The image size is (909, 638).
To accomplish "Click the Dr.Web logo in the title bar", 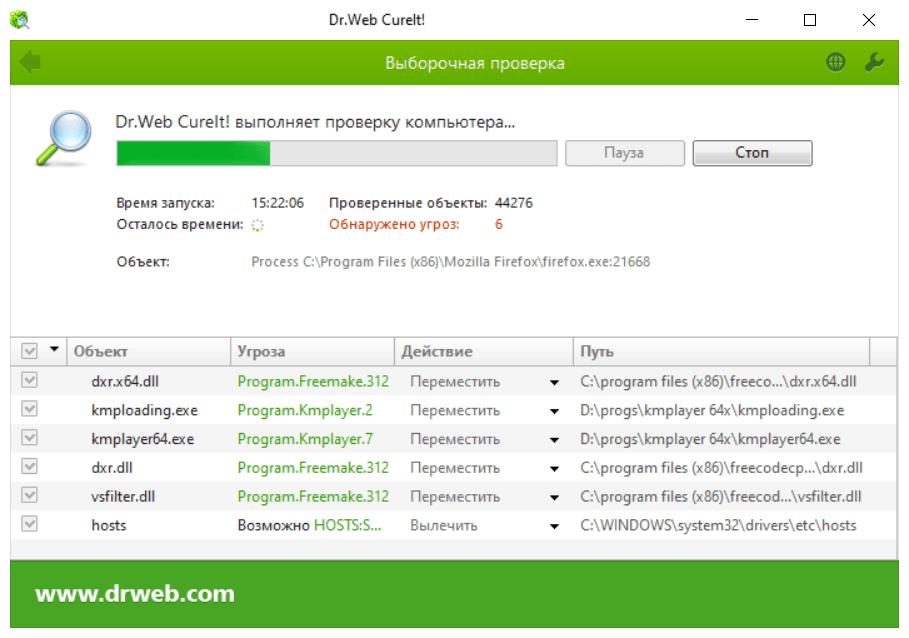I will 17,18.
